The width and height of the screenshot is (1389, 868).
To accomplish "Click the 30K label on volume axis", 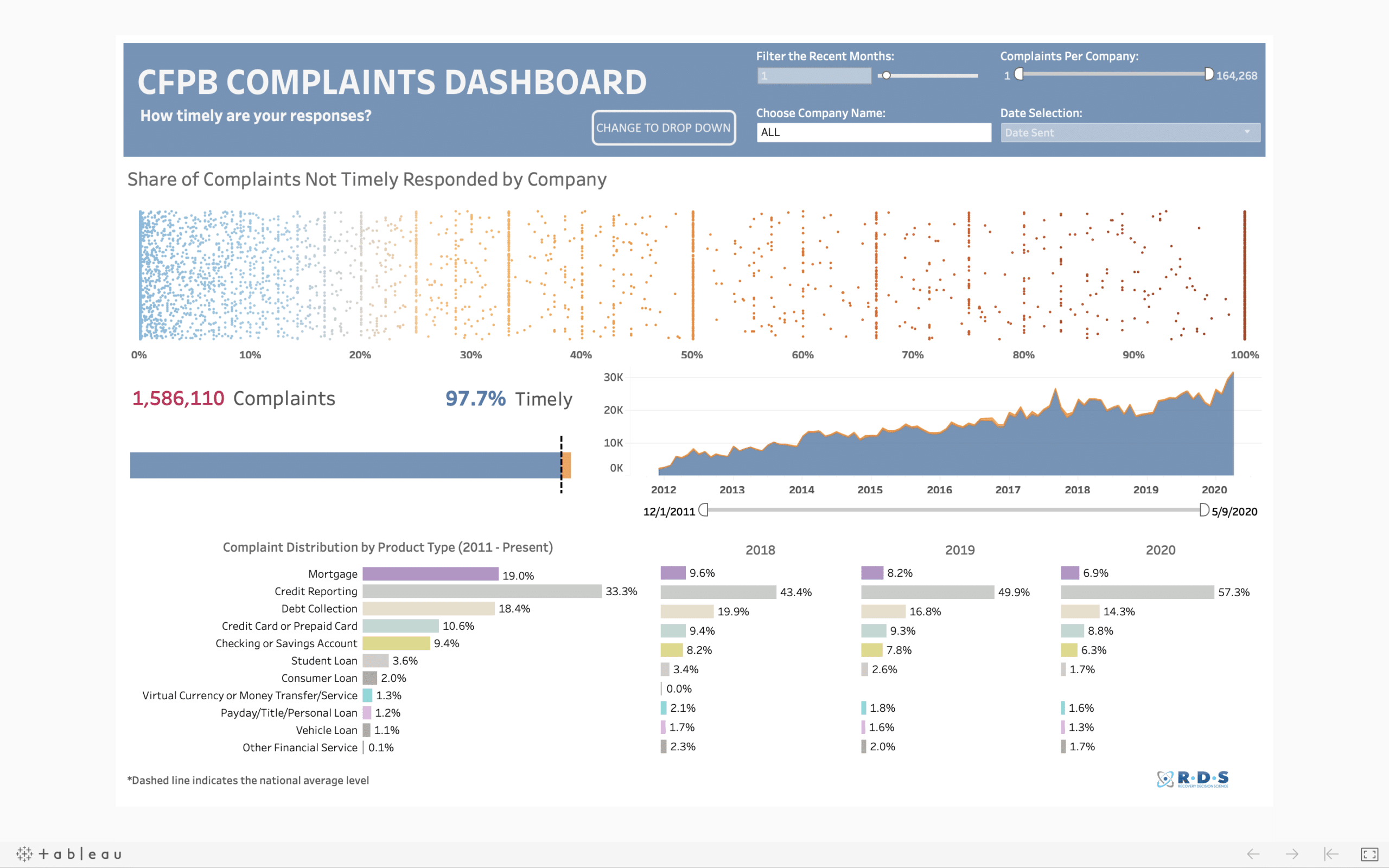I will point(613,377).
